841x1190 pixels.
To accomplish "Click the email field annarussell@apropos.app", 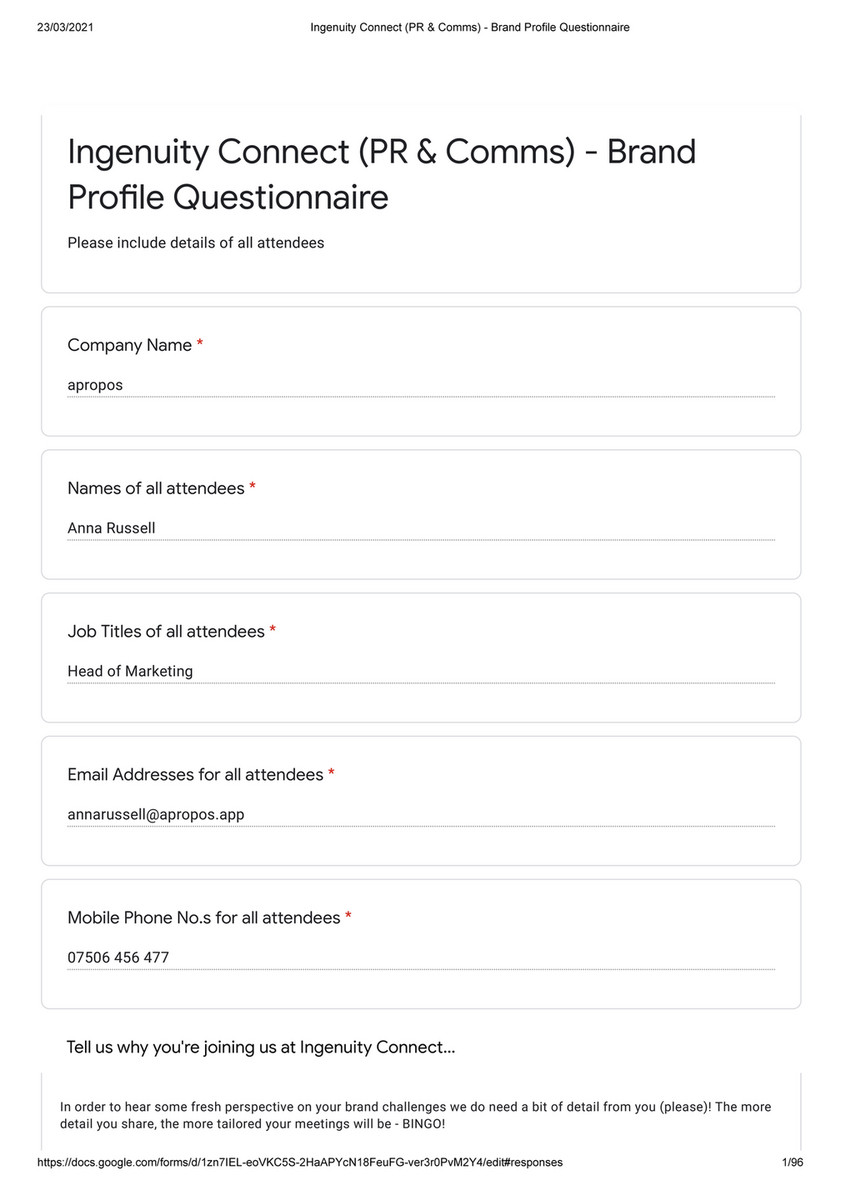I will (x=420, y=814).
